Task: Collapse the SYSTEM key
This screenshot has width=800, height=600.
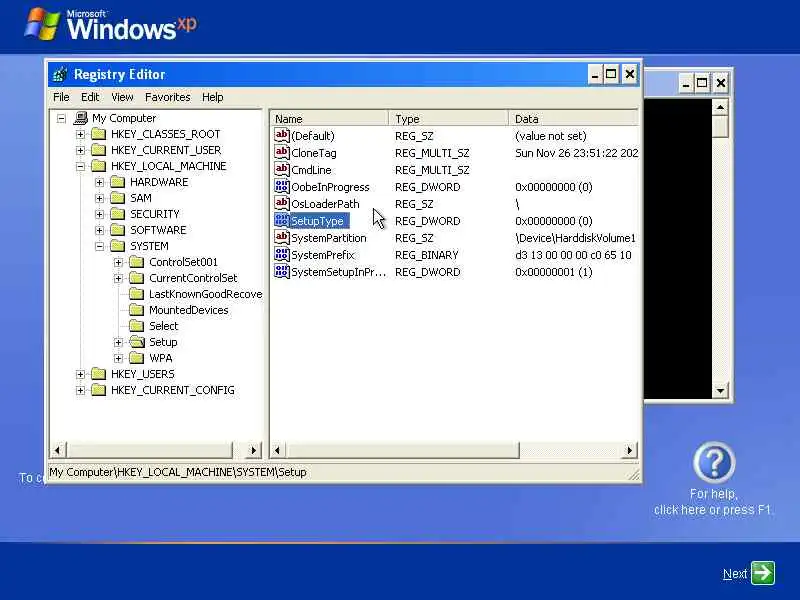Action: 100,246
